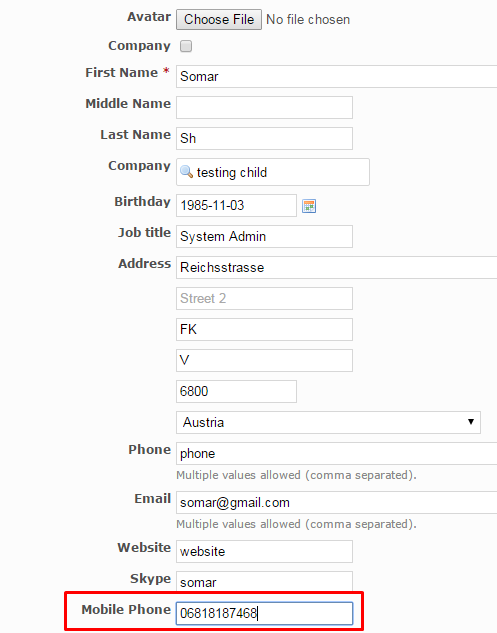Select the state field containing V

[x=264, y=361]
